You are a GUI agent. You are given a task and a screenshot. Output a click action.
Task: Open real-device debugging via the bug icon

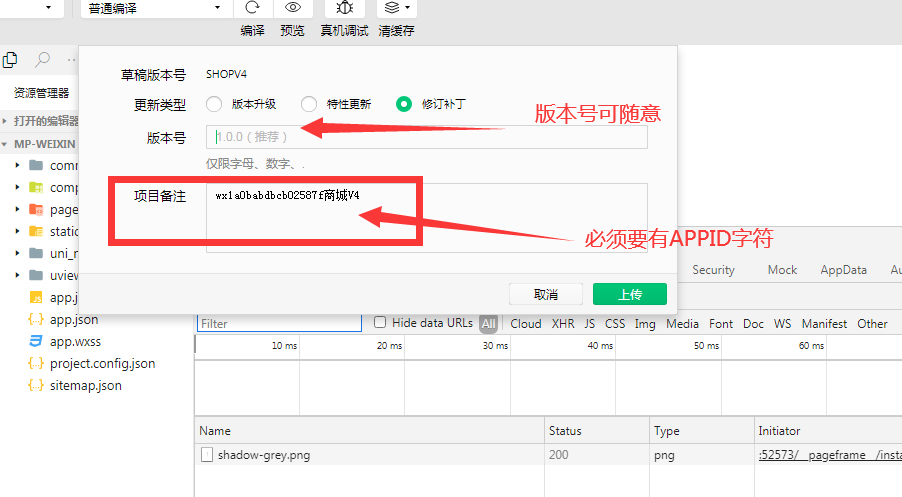tap(344, 8)
